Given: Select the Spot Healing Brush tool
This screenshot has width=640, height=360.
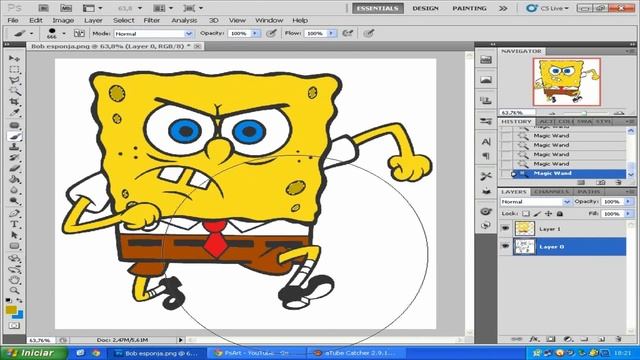Looking at the screenshot, I should point(14,125).
